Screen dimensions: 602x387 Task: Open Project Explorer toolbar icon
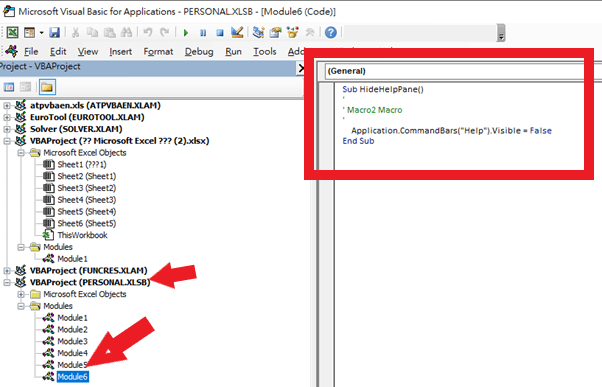click(x=258, y=32)
